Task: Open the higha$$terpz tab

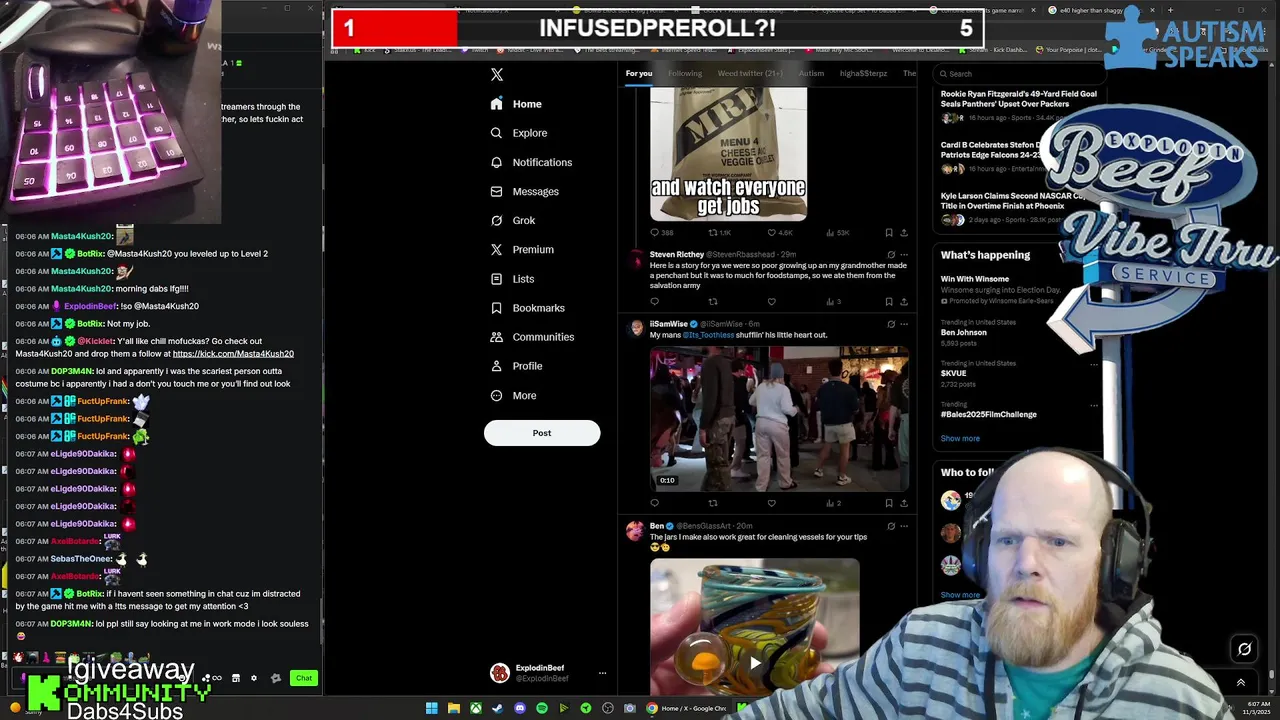Action: 863,73
